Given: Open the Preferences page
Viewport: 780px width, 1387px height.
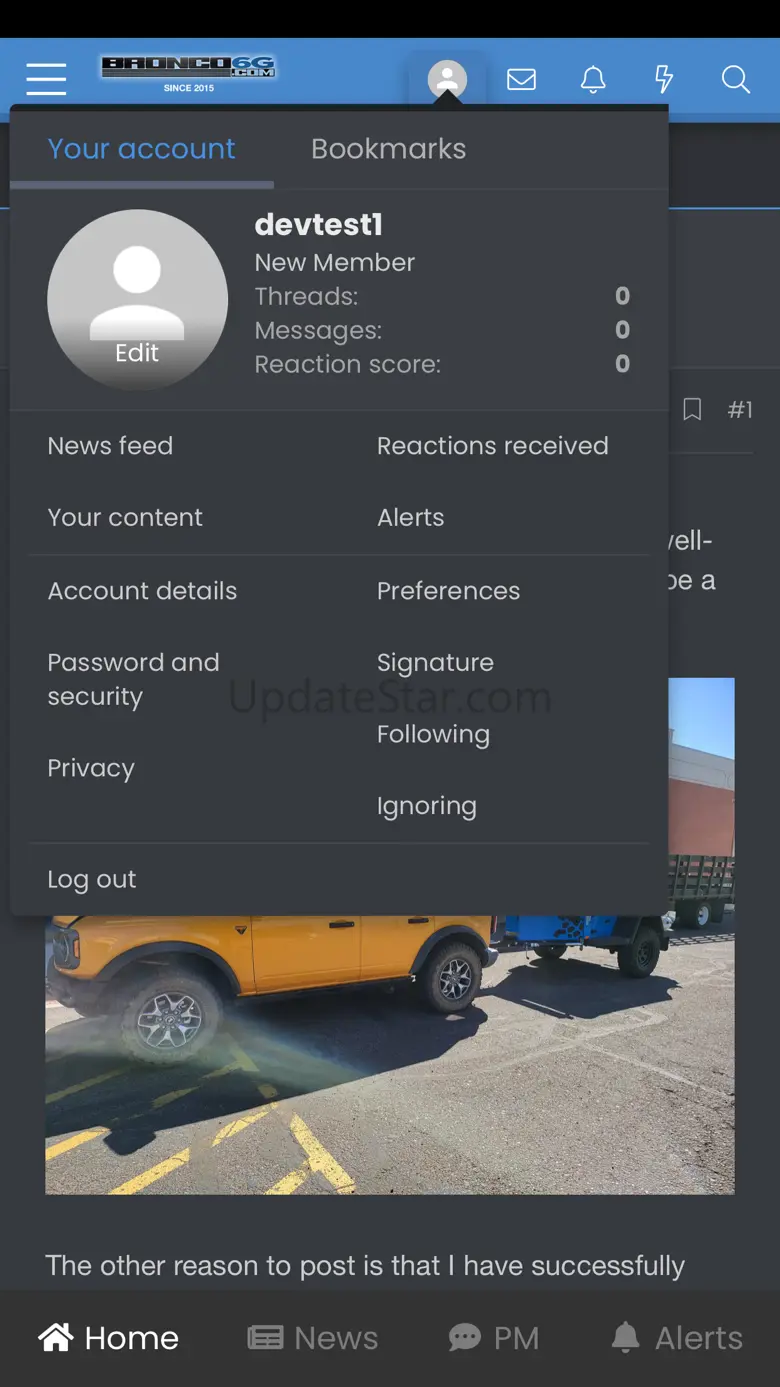Looking at the screenshot, I should [x=448, y=591].
